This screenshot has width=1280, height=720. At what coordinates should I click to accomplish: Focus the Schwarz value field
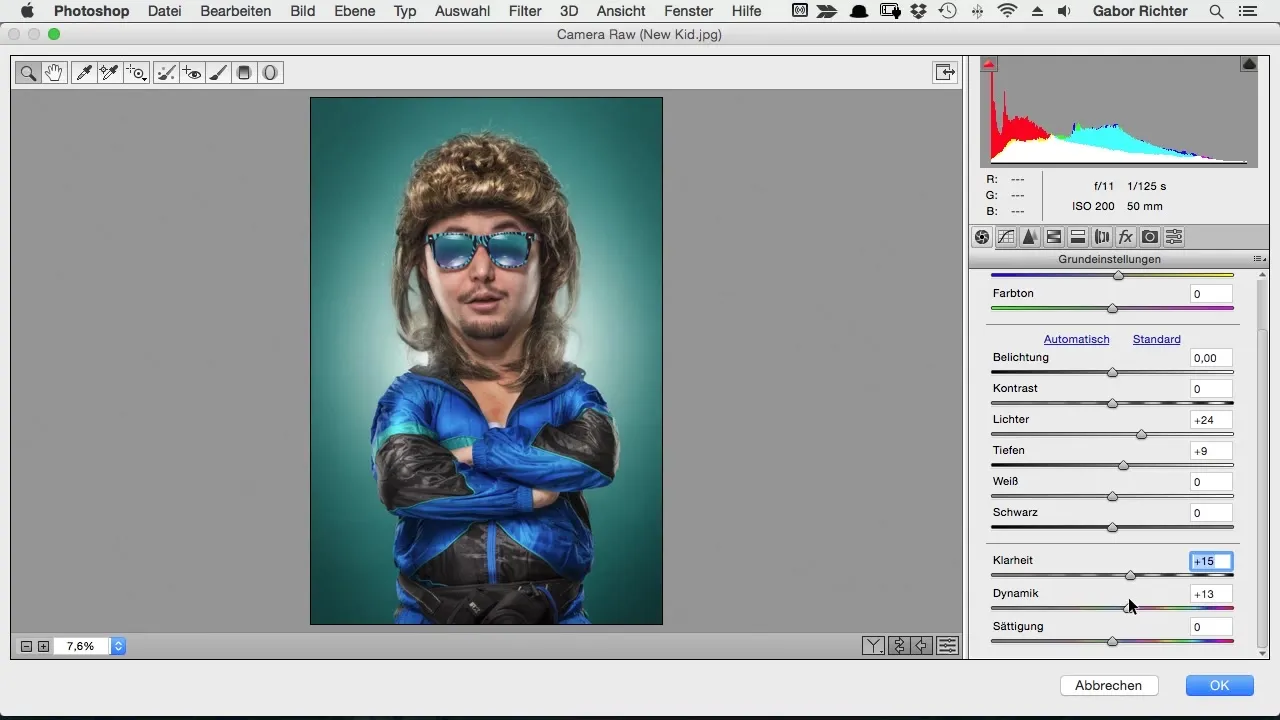coord(1211,513)
